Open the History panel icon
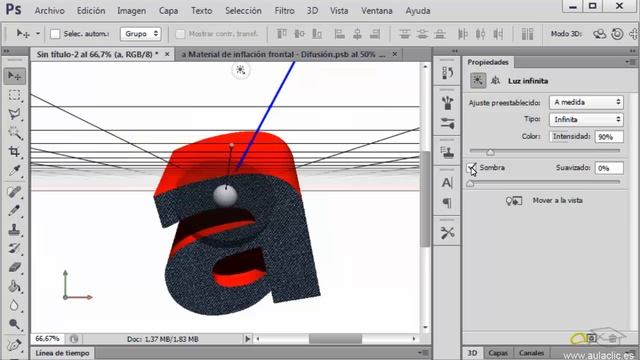This screenshot has height=360, width=640. (x=447, y=73)
